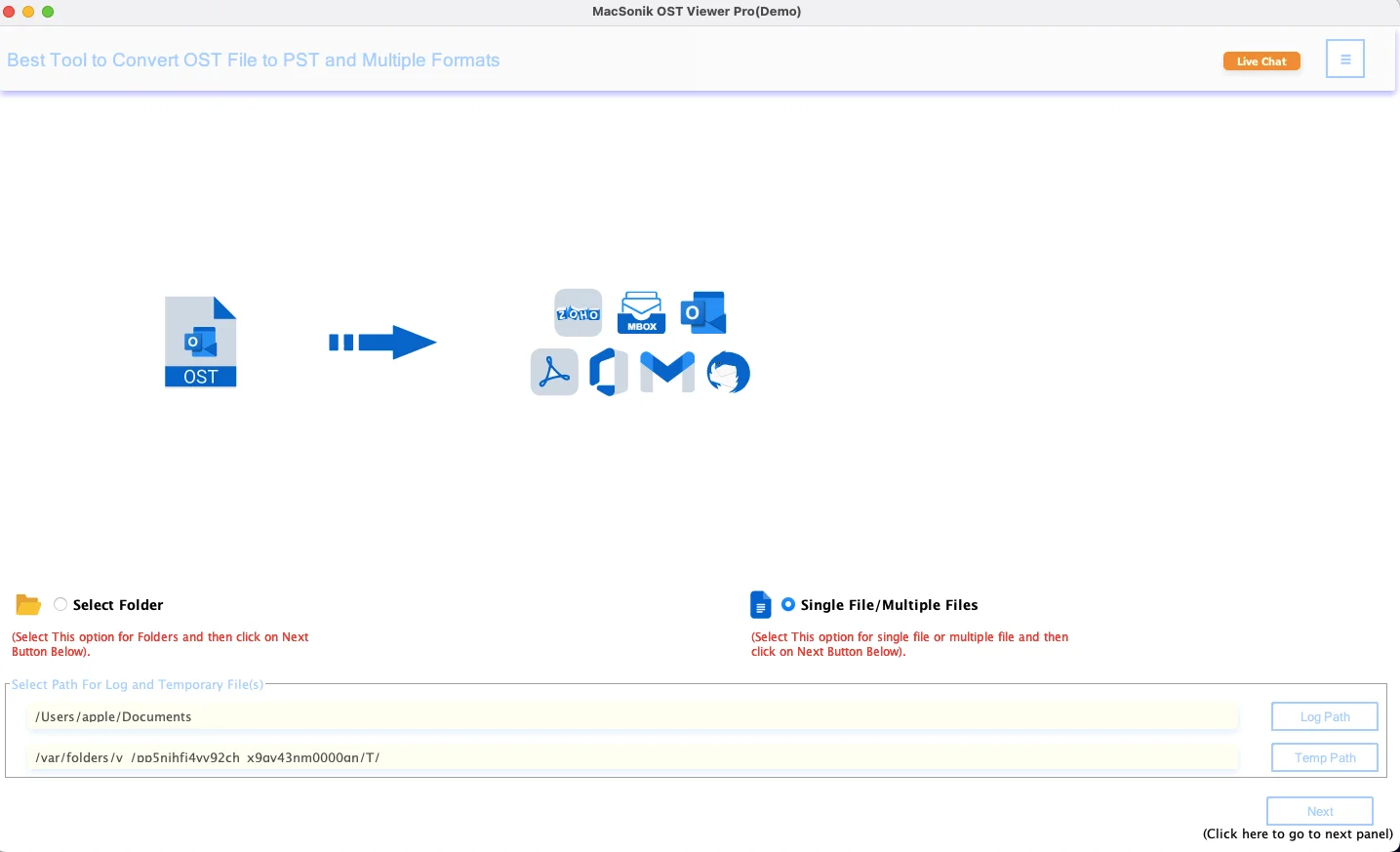Click the MBOX format icon
The height and width of the screenshot is (852, 1400).
point(641,313)
